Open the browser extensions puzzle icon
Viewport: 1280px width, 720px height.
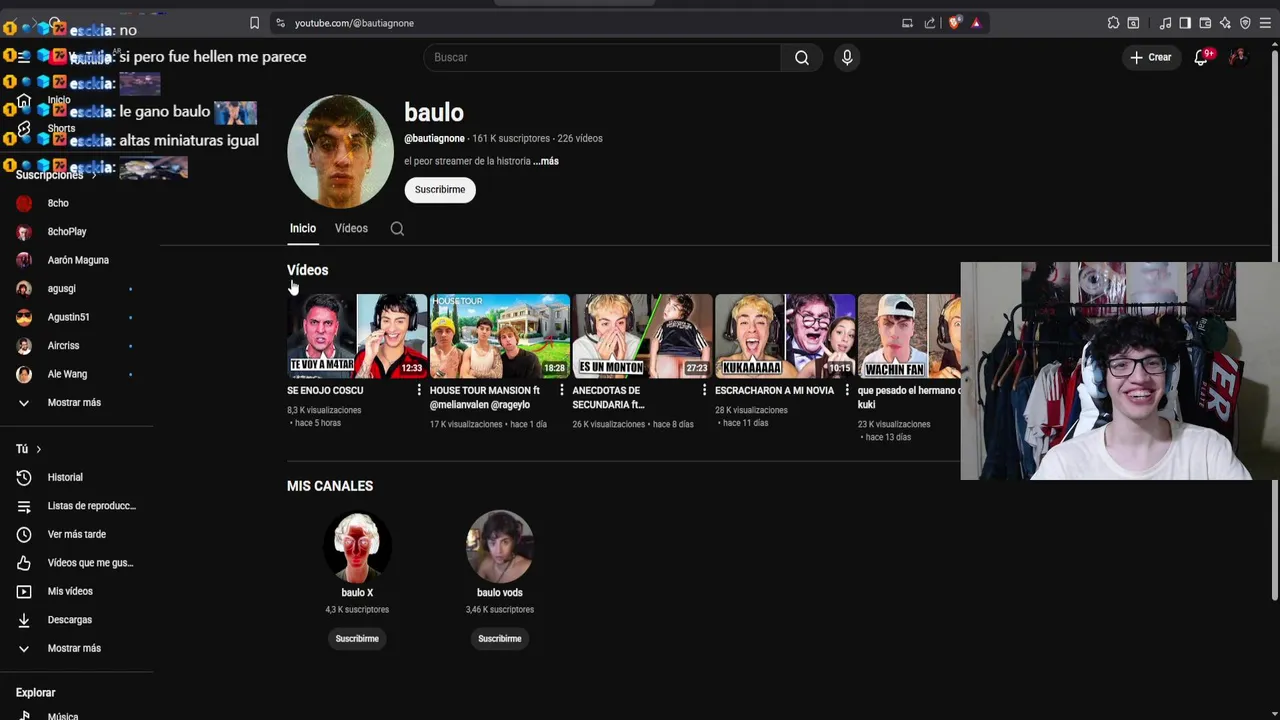[1113, 23]
